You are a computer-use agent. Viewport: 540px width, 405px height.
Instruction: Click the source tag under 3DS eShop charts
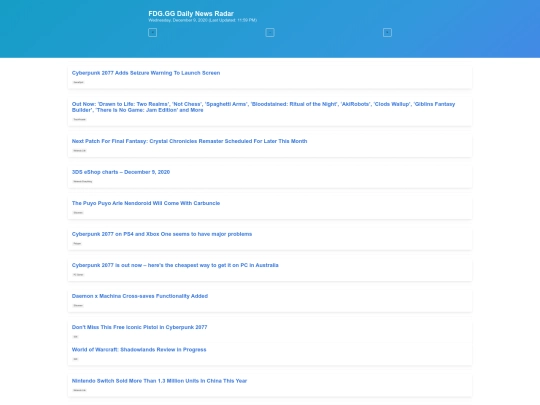(x=83, y=181)
